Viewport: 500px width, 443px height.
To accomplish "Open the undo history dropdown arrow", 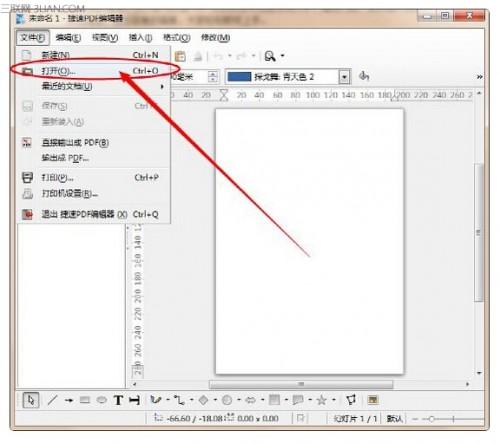I will click(230, 56).
